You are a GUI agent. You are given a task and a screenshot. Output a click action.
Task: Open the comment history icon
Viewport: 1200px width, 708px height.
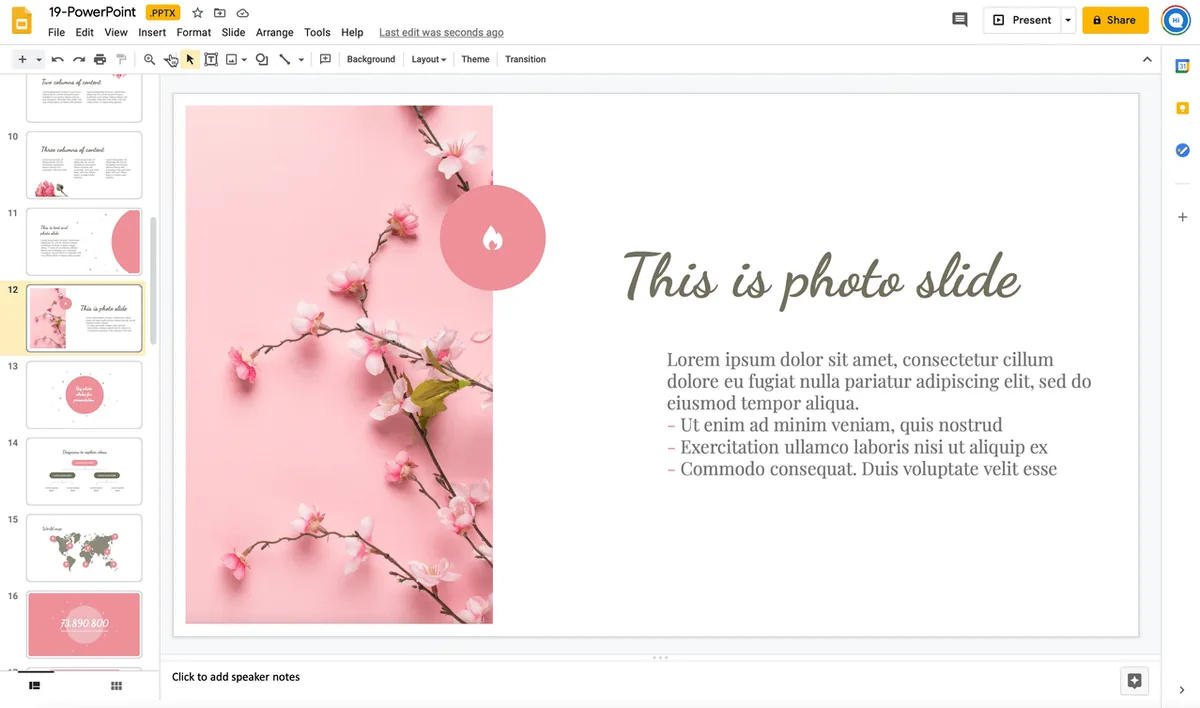(x=960, y=20)
